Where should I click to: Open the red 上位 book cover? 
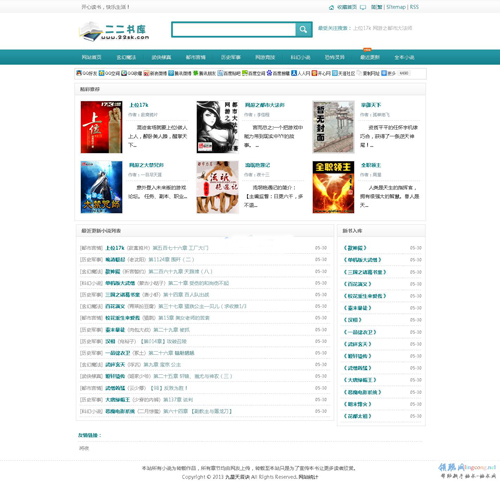click(101, 127)
